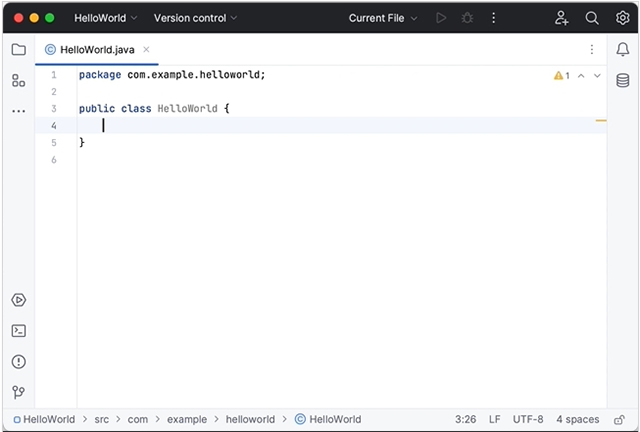Click the com breadcrumb
640x432 pixels.
click(x=138, y=419)
